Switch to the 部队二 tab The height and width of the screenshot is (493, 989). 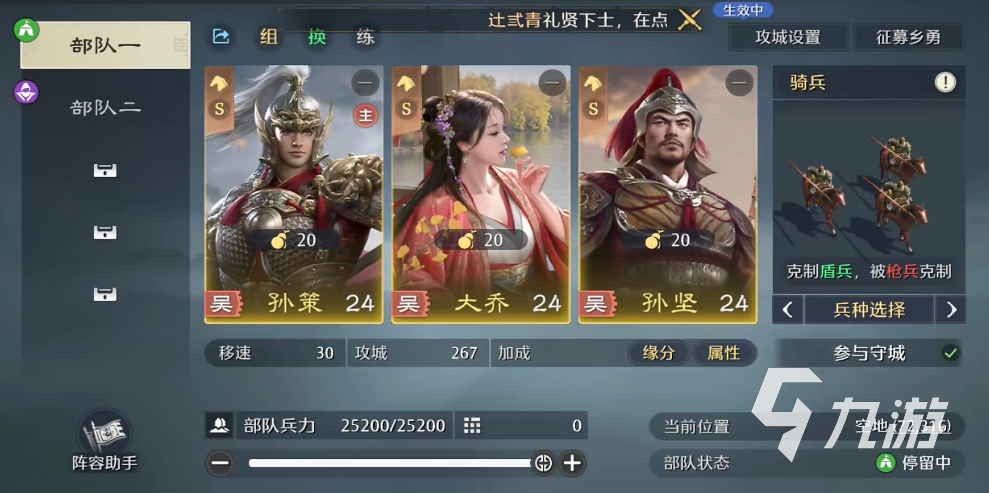tap(105, 108)
